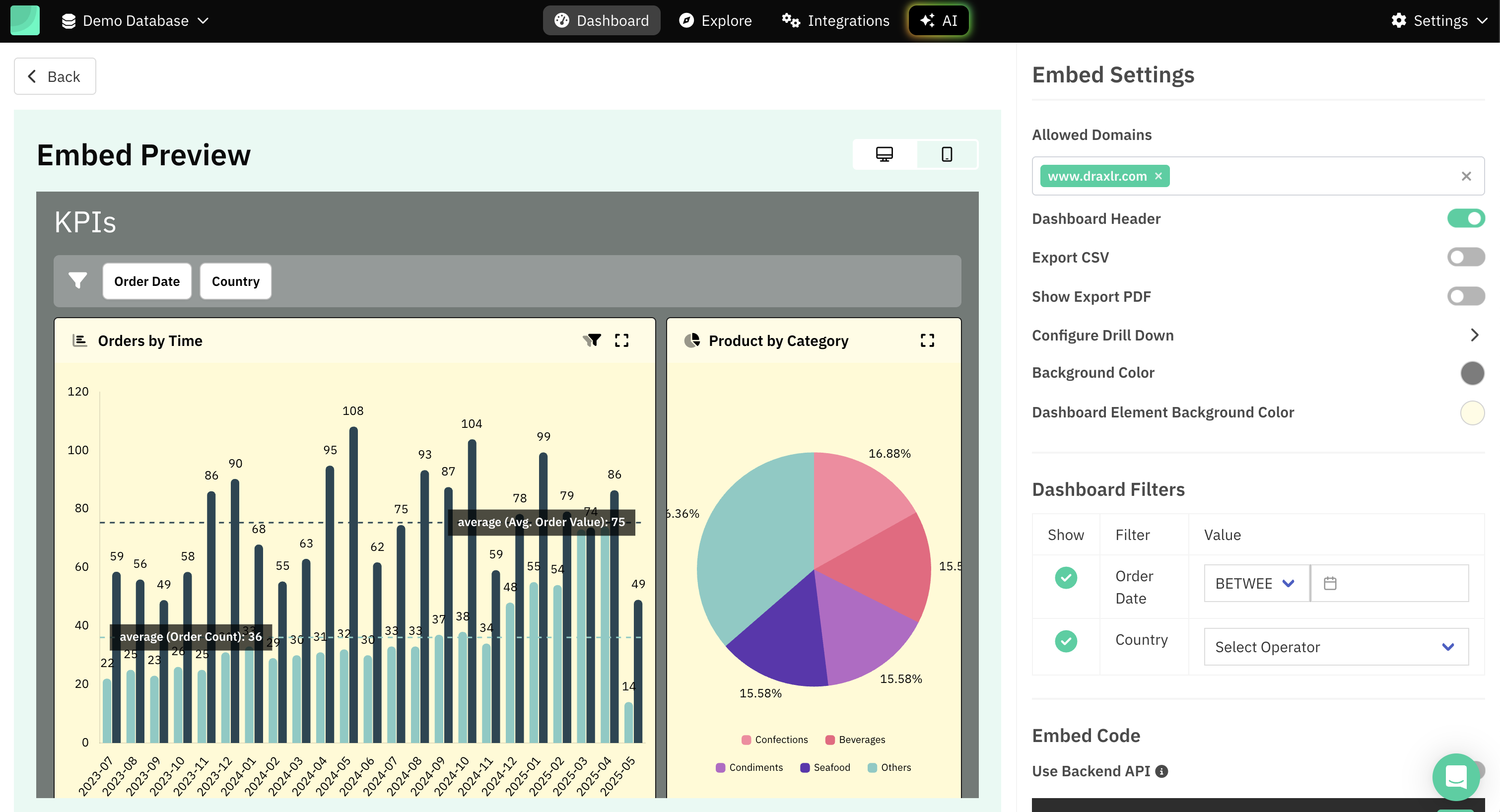Image resolution: width=1500 pixels, height=812 pixels.
Task: Click the Orders by Time filter icon
Action: [x=592, y=340]
